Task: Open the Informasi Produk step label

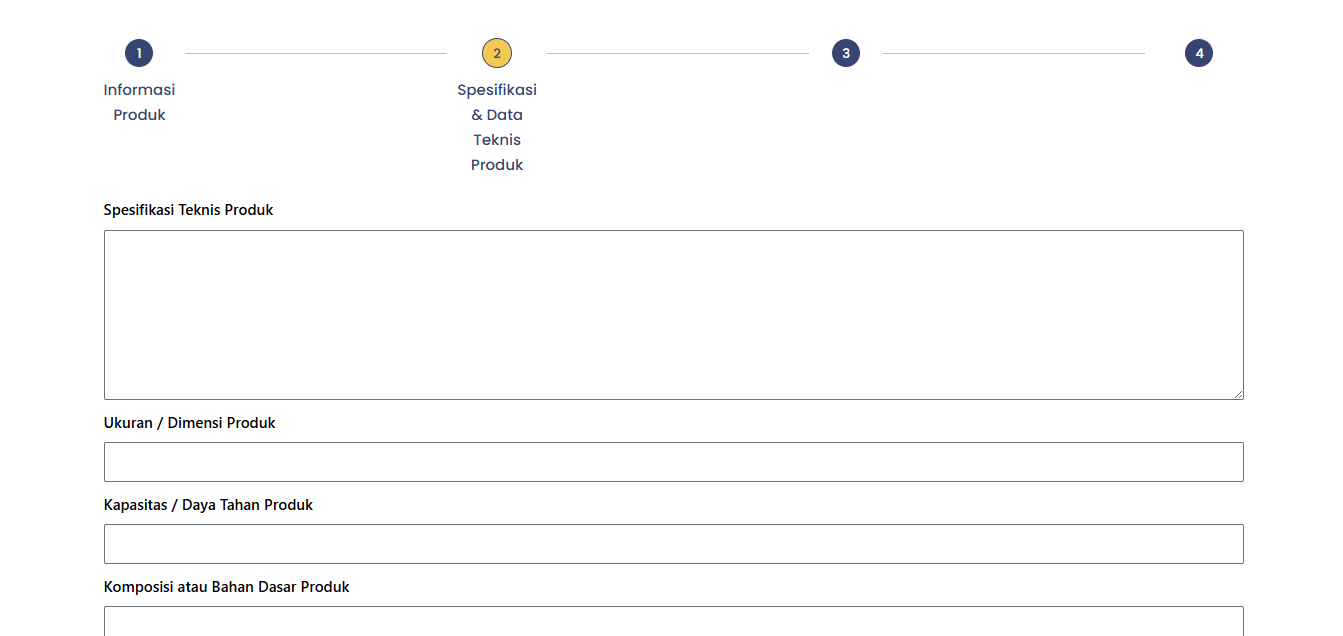Action: point(139,102)
